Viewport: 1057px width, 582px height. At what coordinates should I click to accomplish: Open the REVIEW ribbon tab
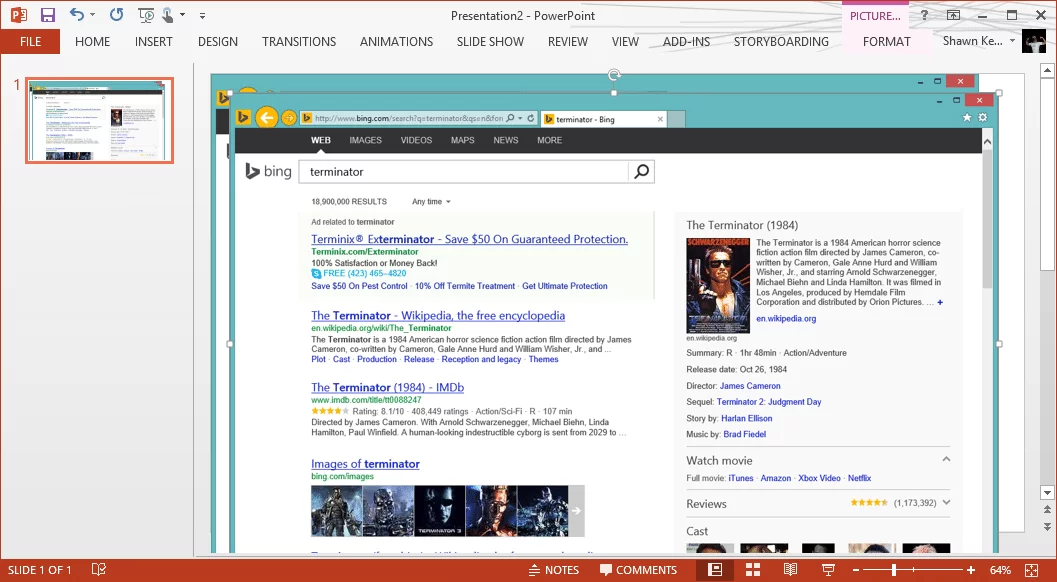(x=568, y=41)
